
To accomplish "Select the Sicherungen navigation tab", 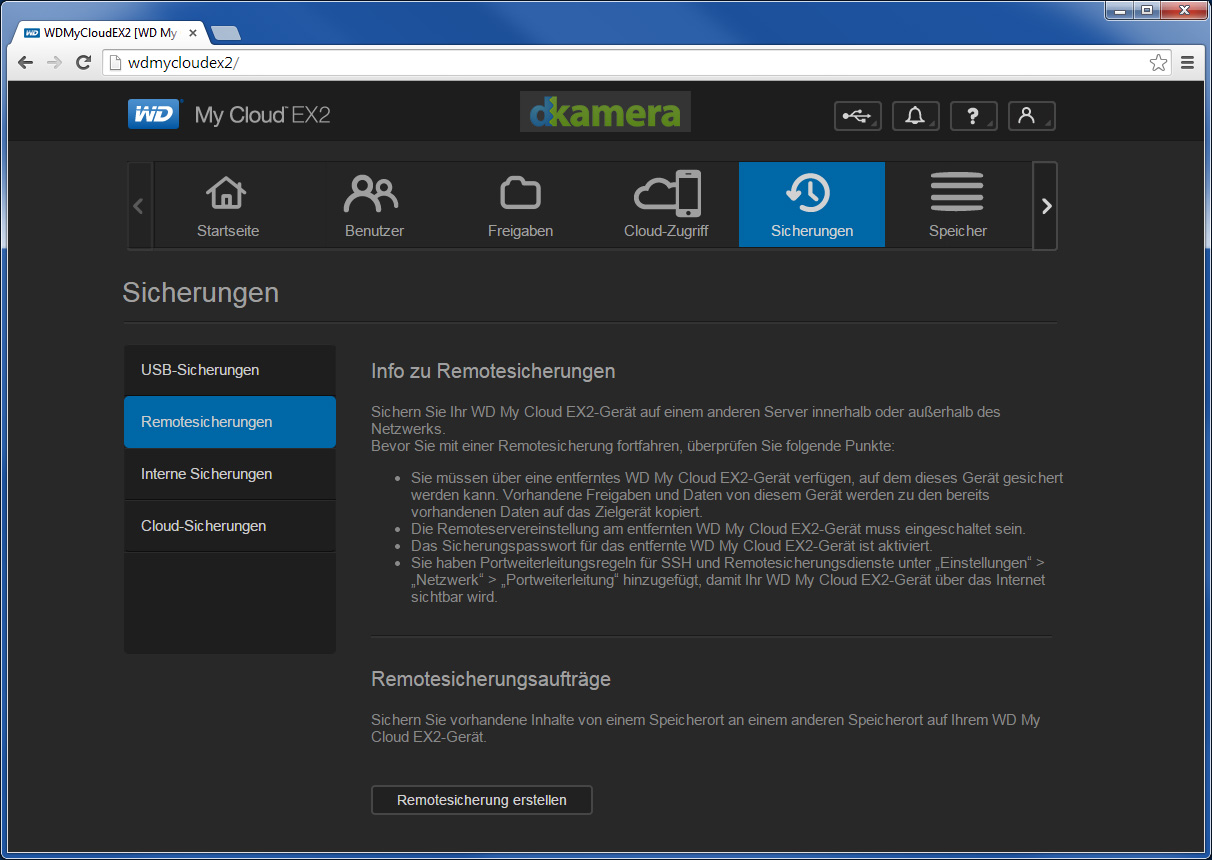I will [x=812, y=205].
